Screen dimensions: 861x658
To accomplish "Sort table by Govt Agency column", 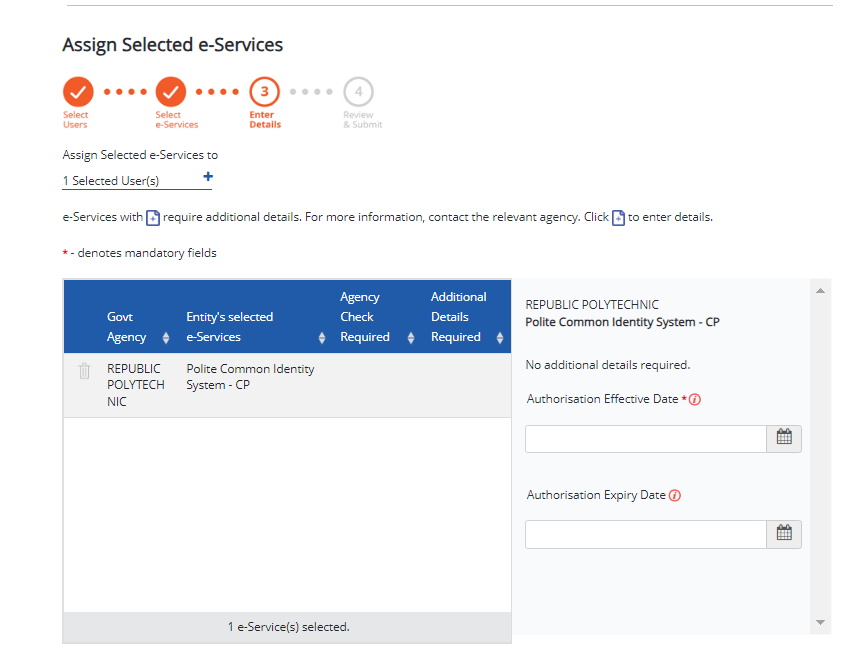I will coord(166,338).
